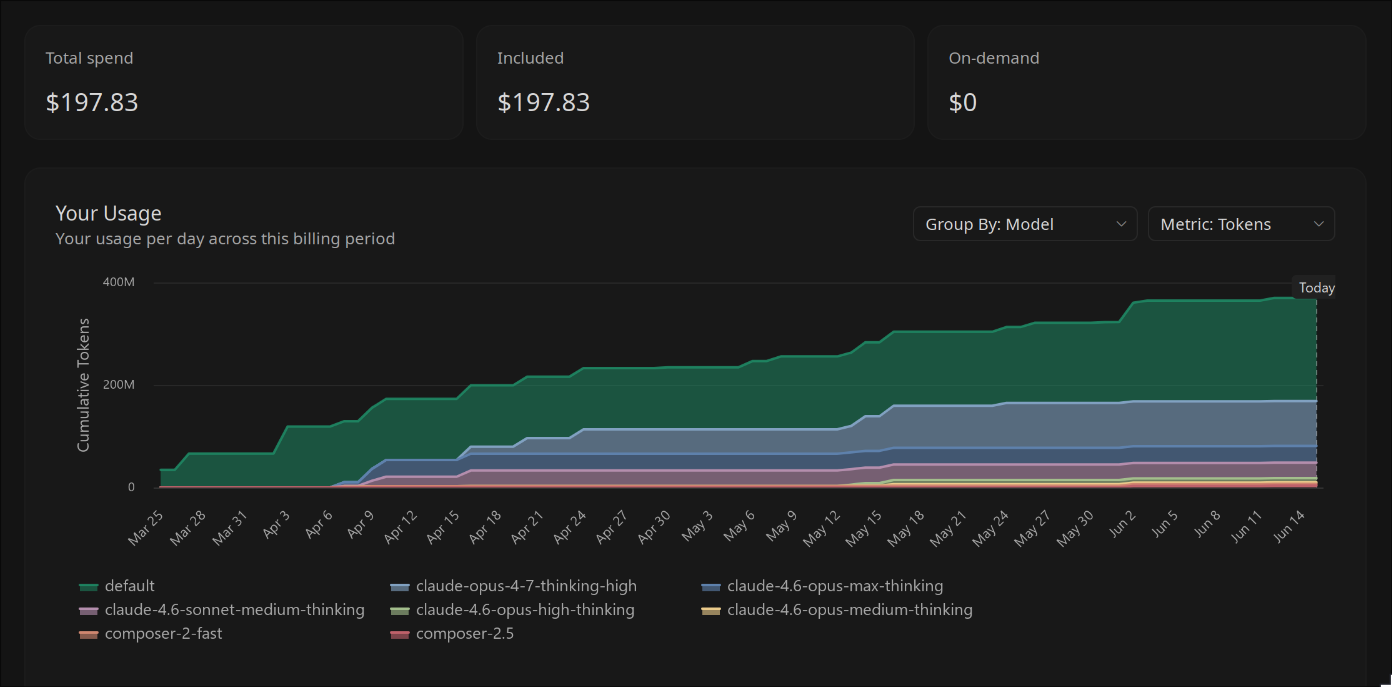
Task: Select the Included amount card
Action: [695, 82]
